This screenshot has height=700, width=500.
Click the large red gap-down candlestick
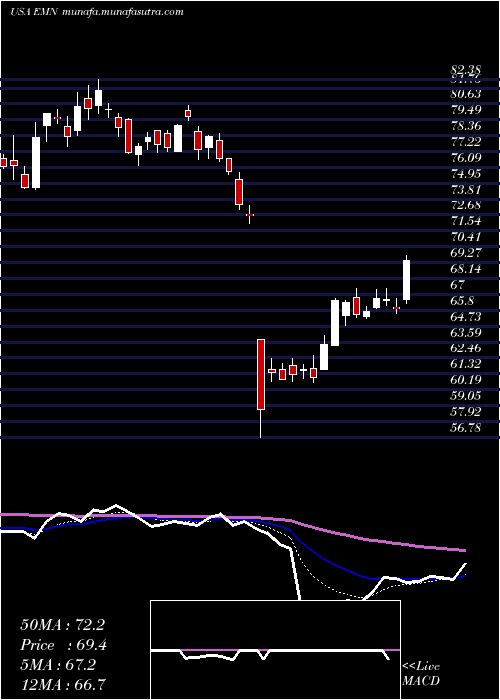click(260, 375)
